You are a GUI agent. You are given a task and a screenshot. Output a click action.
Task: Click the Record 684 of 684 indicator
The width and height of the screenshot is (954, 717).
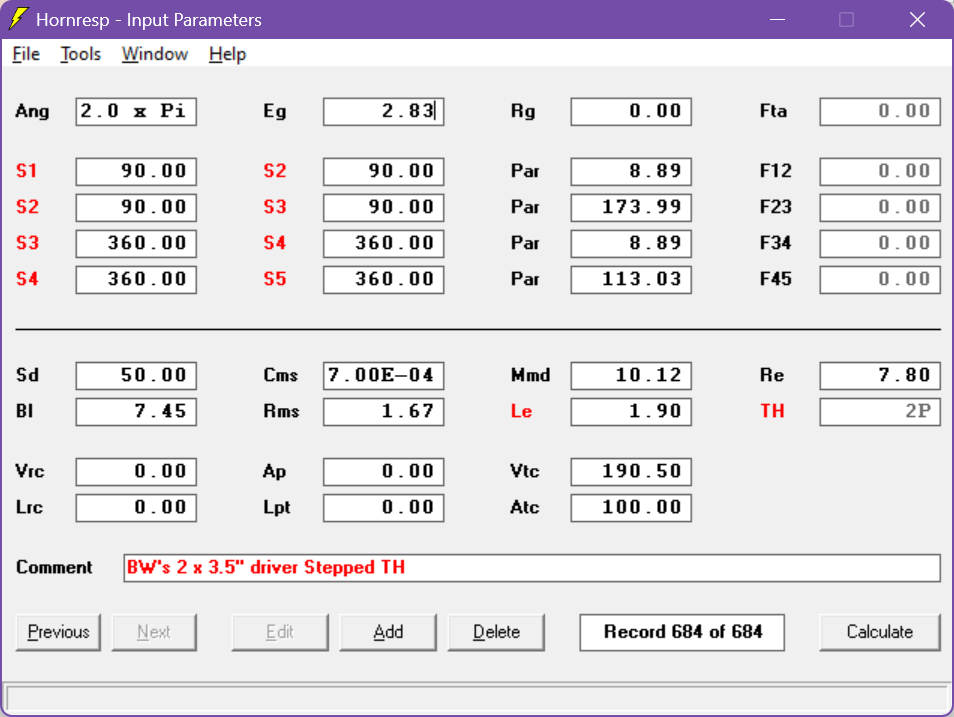(682, 632)
